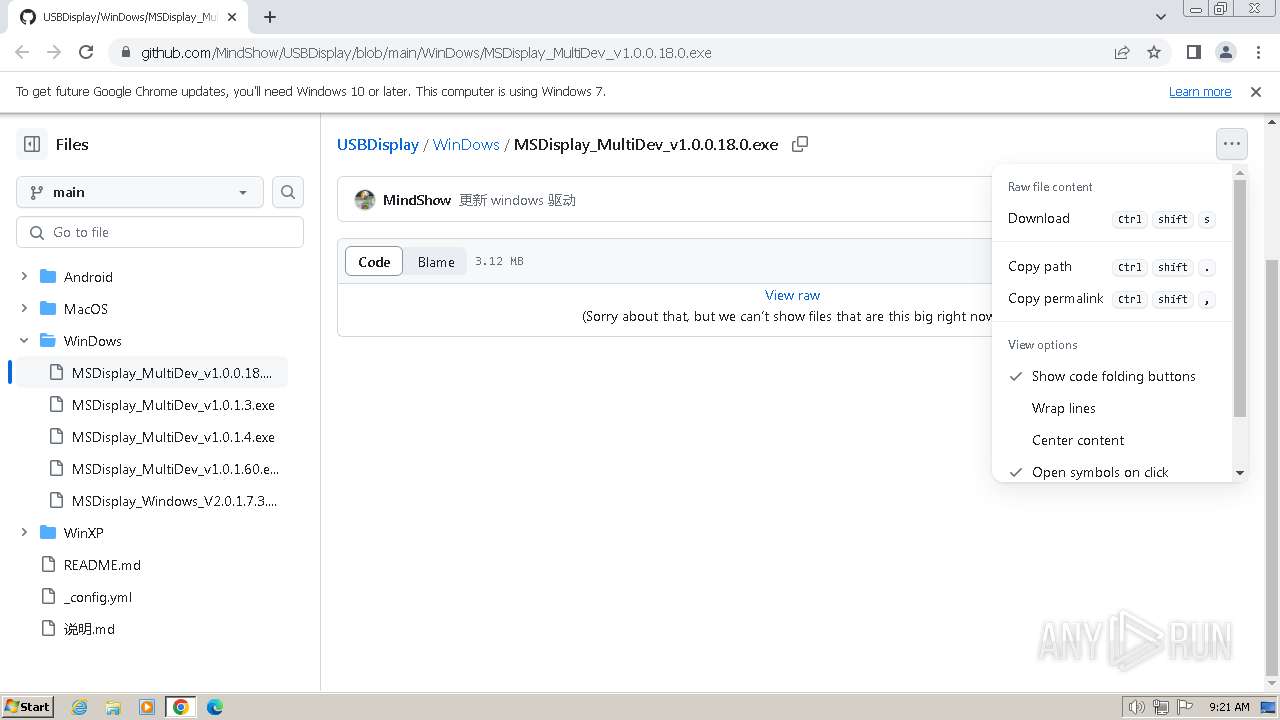Viewport: 1280px width, 720px height.
Task: Click browser back arrow
Action: [x=22, y=52]
